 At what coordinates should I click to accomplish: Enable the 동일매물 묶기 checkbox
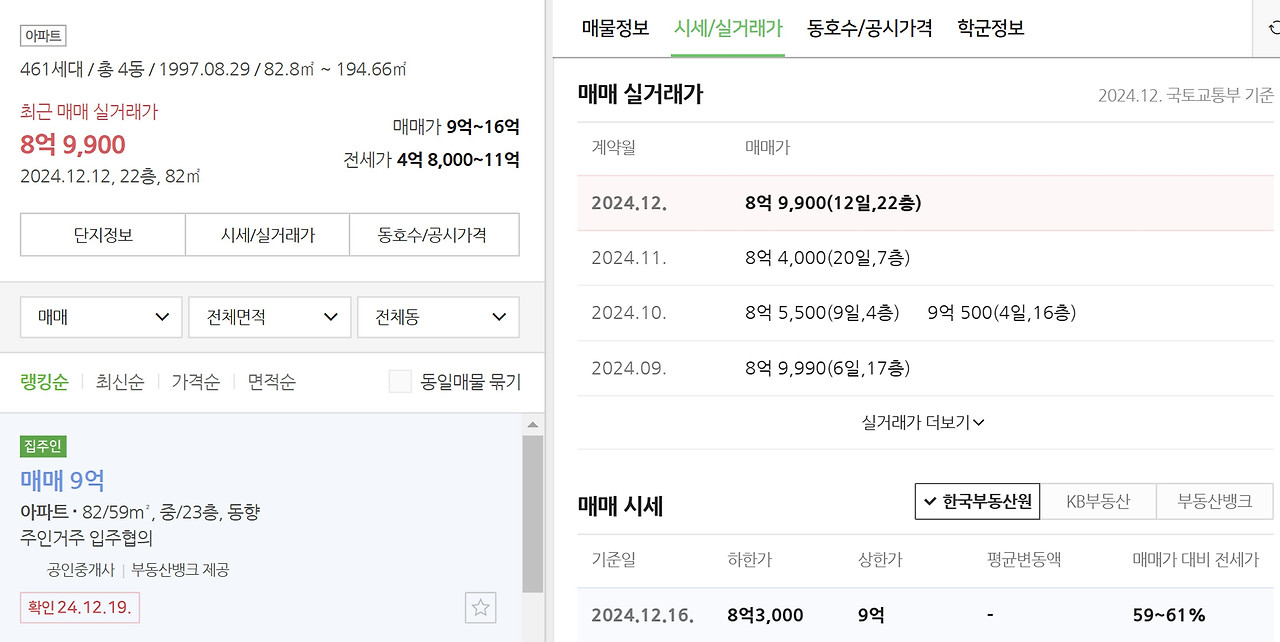(x=400, y=381)
